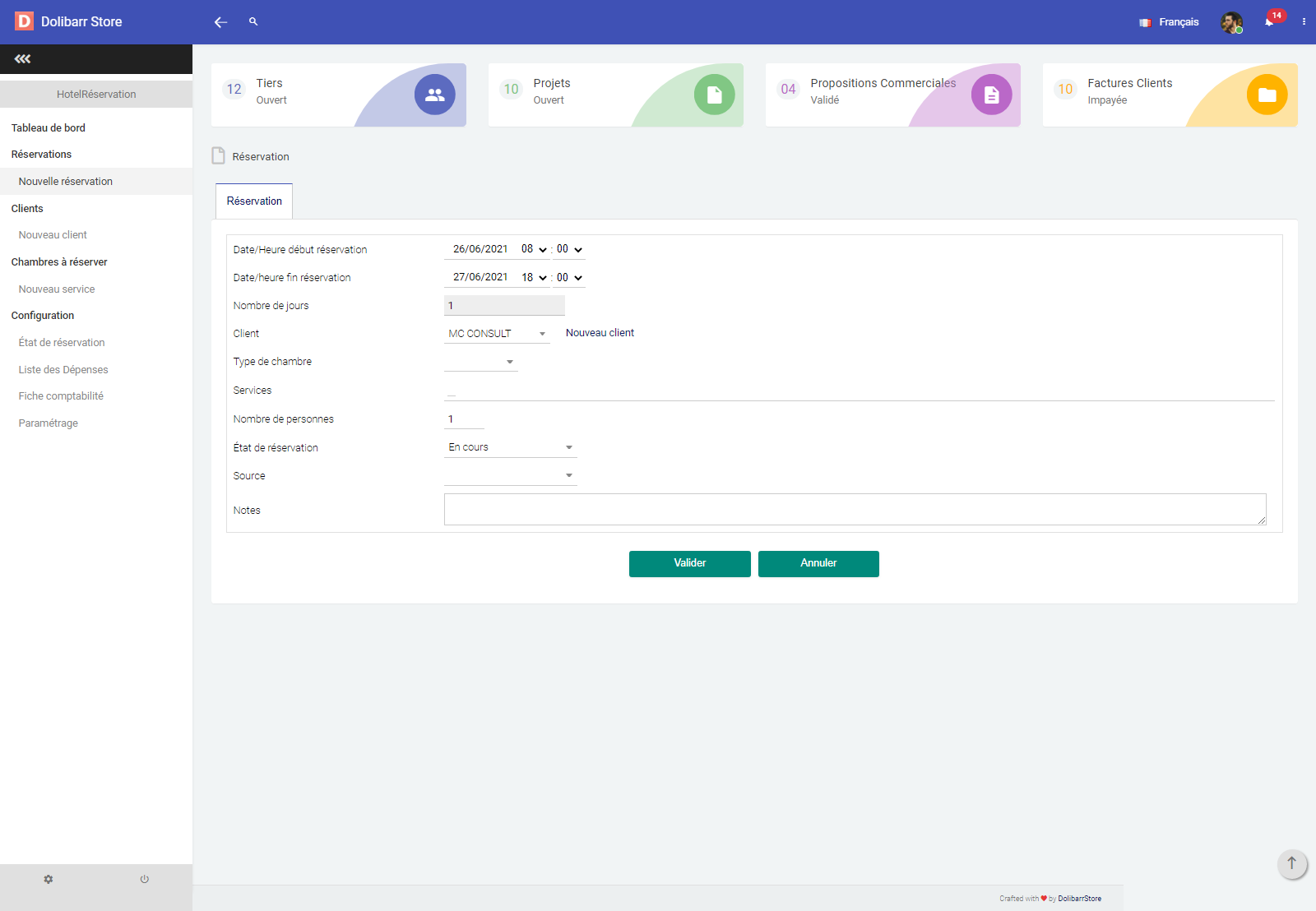This screenshot has width=1316, height=911.
Task: Click the Projets document icon
Action: (x=715, y=95)
